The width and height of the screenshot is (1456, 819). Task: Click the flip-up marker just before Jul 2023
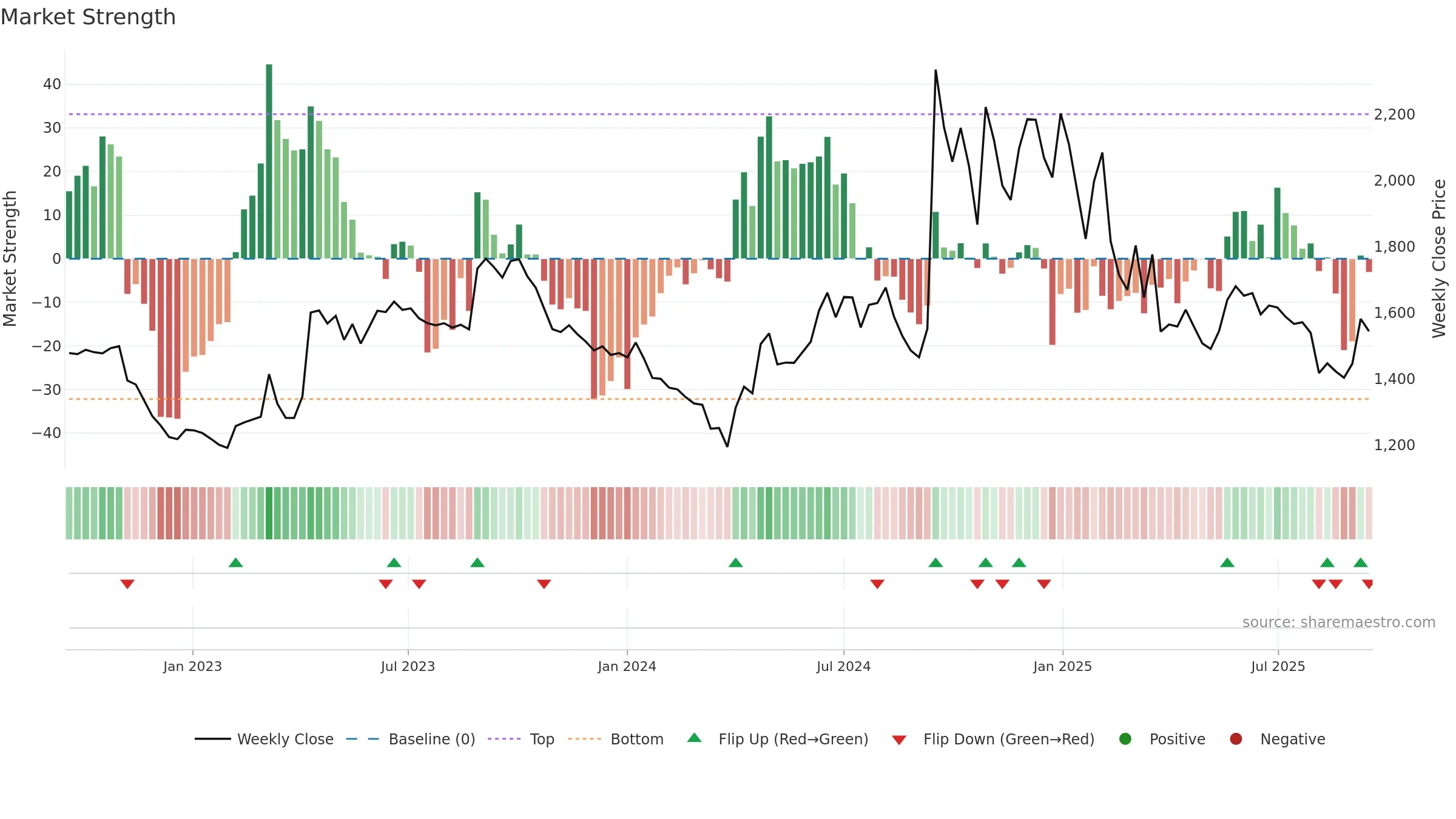[394, 562]
